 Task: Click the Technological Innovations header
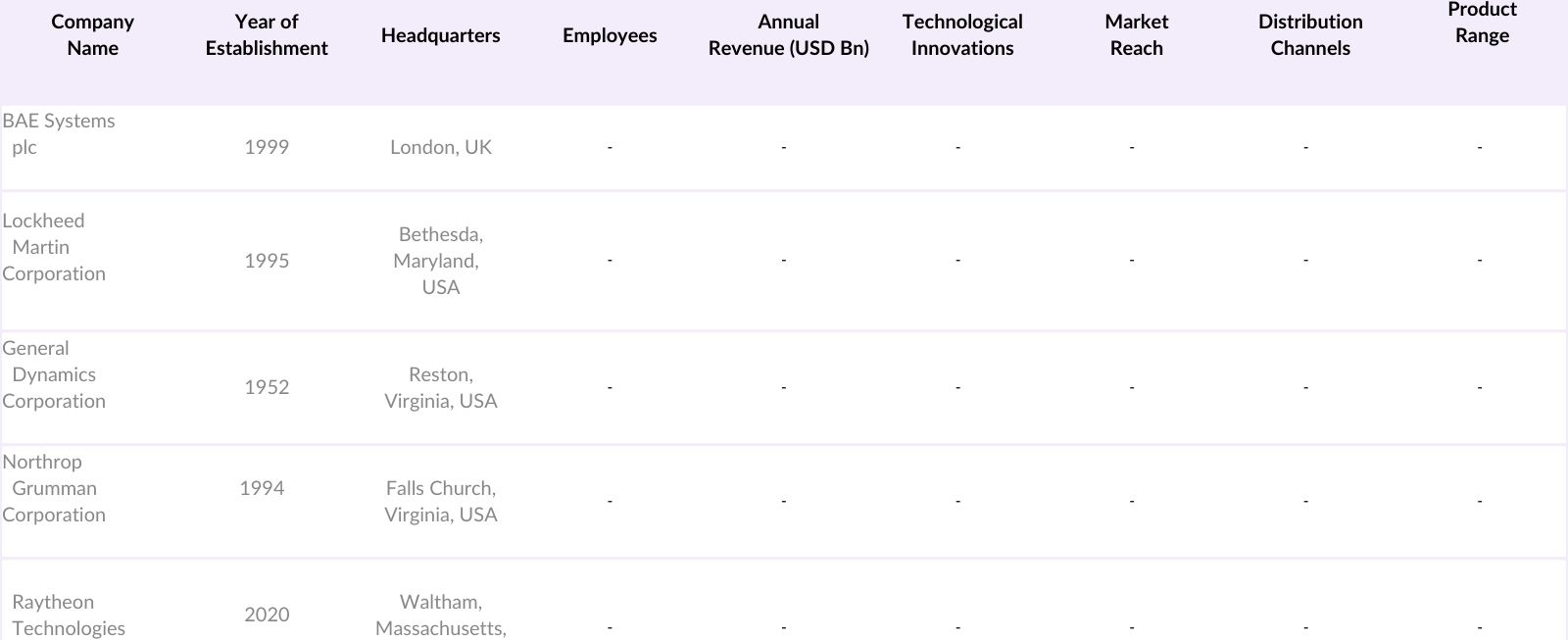click(961, 35)
